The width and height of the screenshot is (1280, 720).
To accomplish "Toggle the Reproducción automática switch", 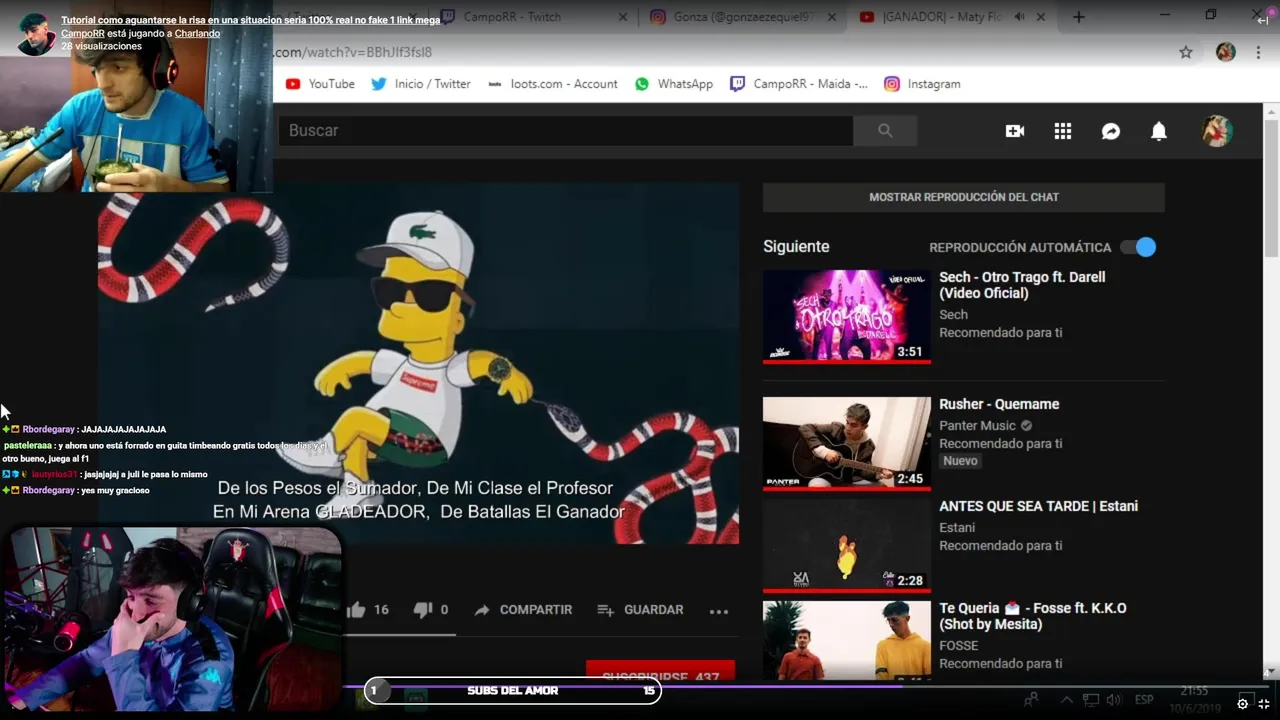I will click(1138, 247).
